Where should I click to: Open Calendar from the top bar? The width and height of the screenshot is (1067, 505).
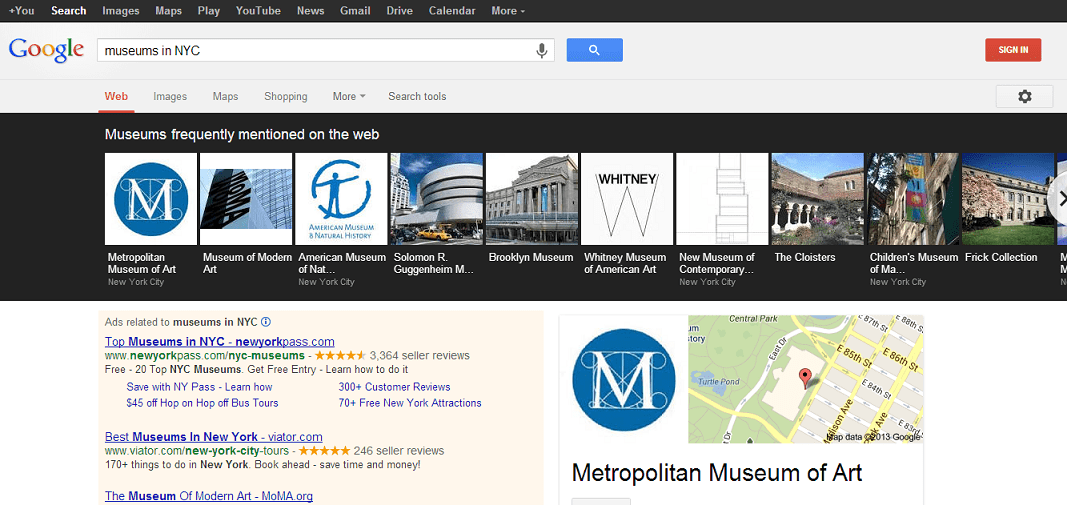(x=453, y=11)
